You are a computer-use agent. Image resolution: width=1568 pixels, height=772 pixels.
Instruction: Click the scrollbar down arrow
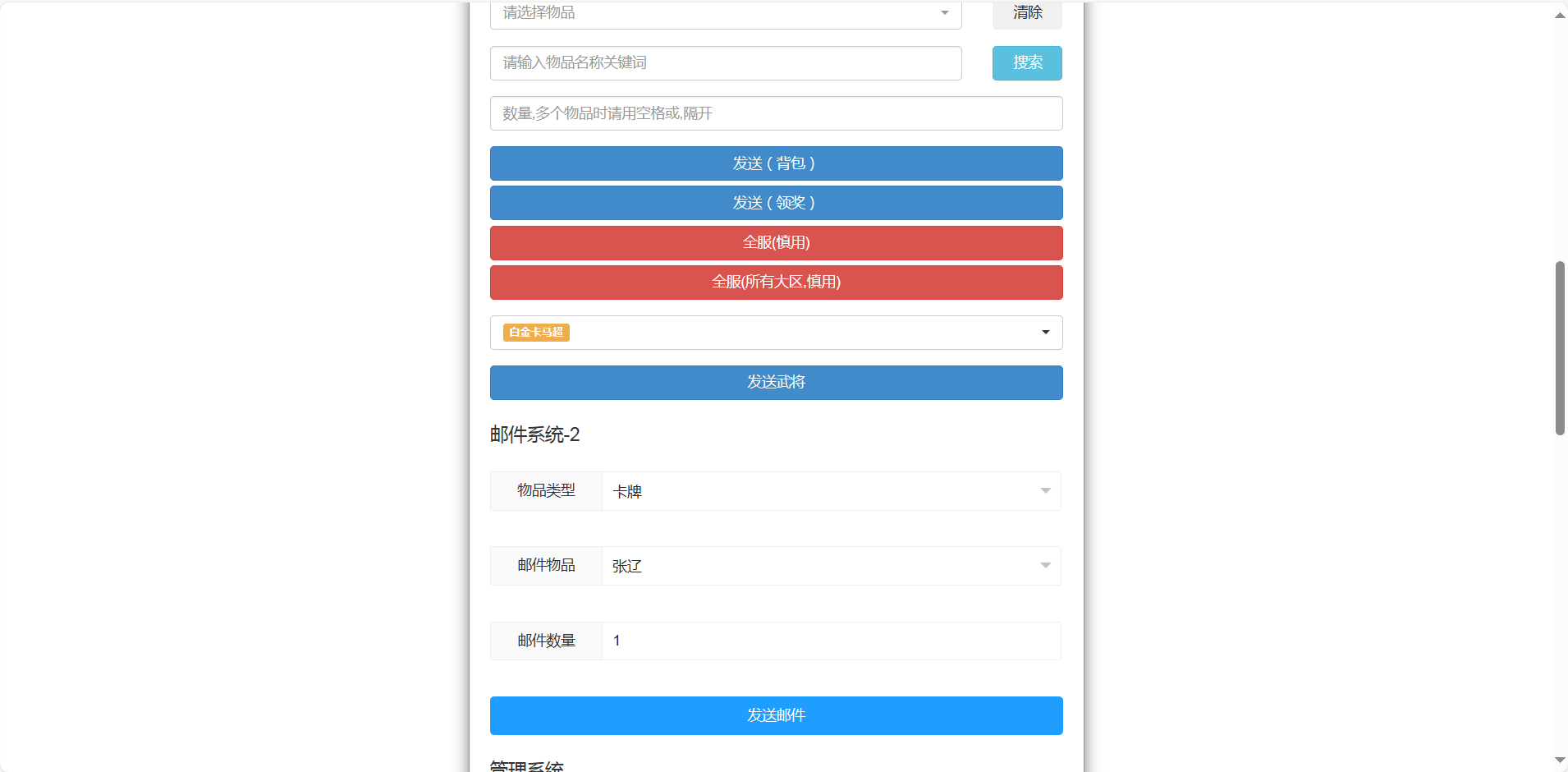pyautogui.click(x=1560, y=761)
